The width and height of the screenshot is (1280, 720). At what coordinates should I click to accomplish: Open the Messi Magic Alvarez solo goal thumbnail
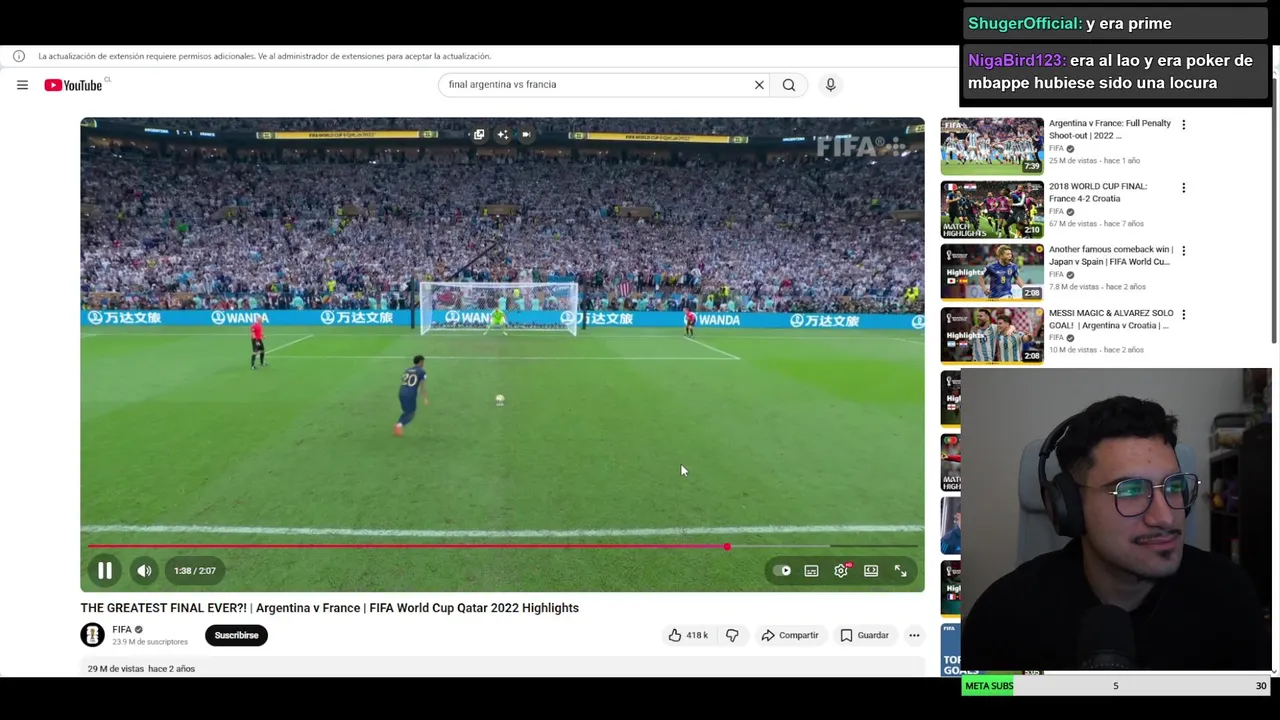(991, 335)
